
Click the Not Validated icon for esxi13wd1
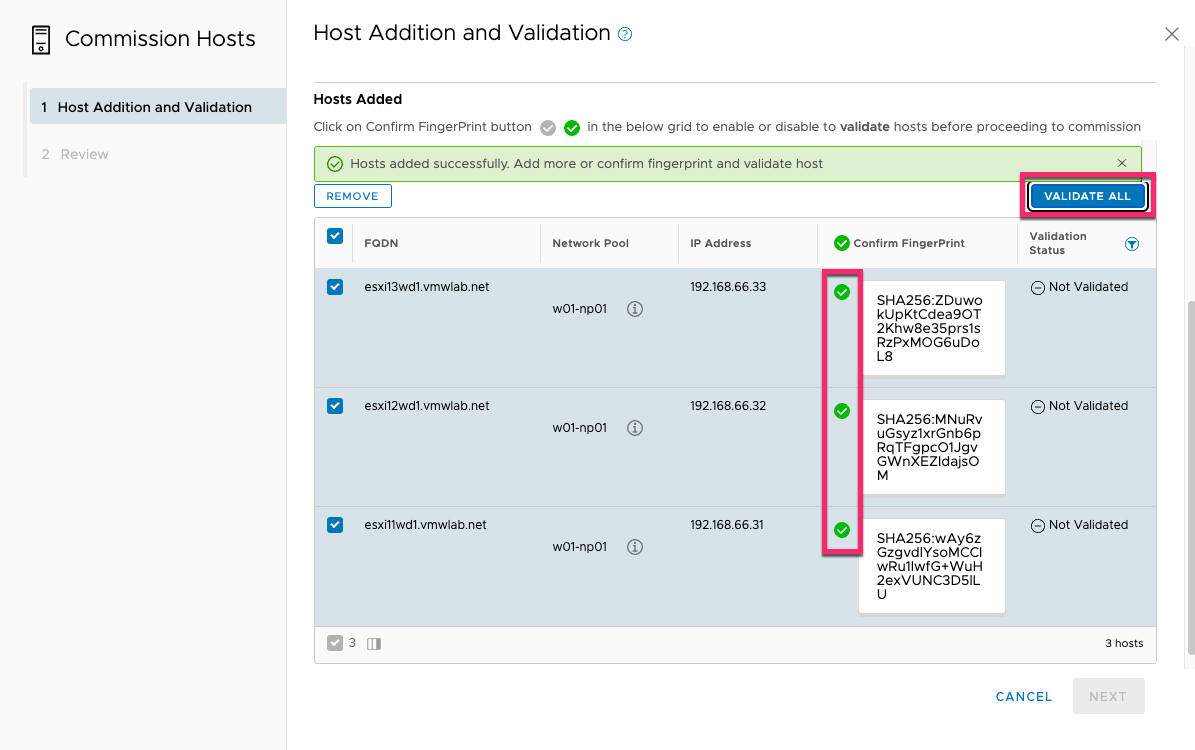click(x=1037, y=288)
